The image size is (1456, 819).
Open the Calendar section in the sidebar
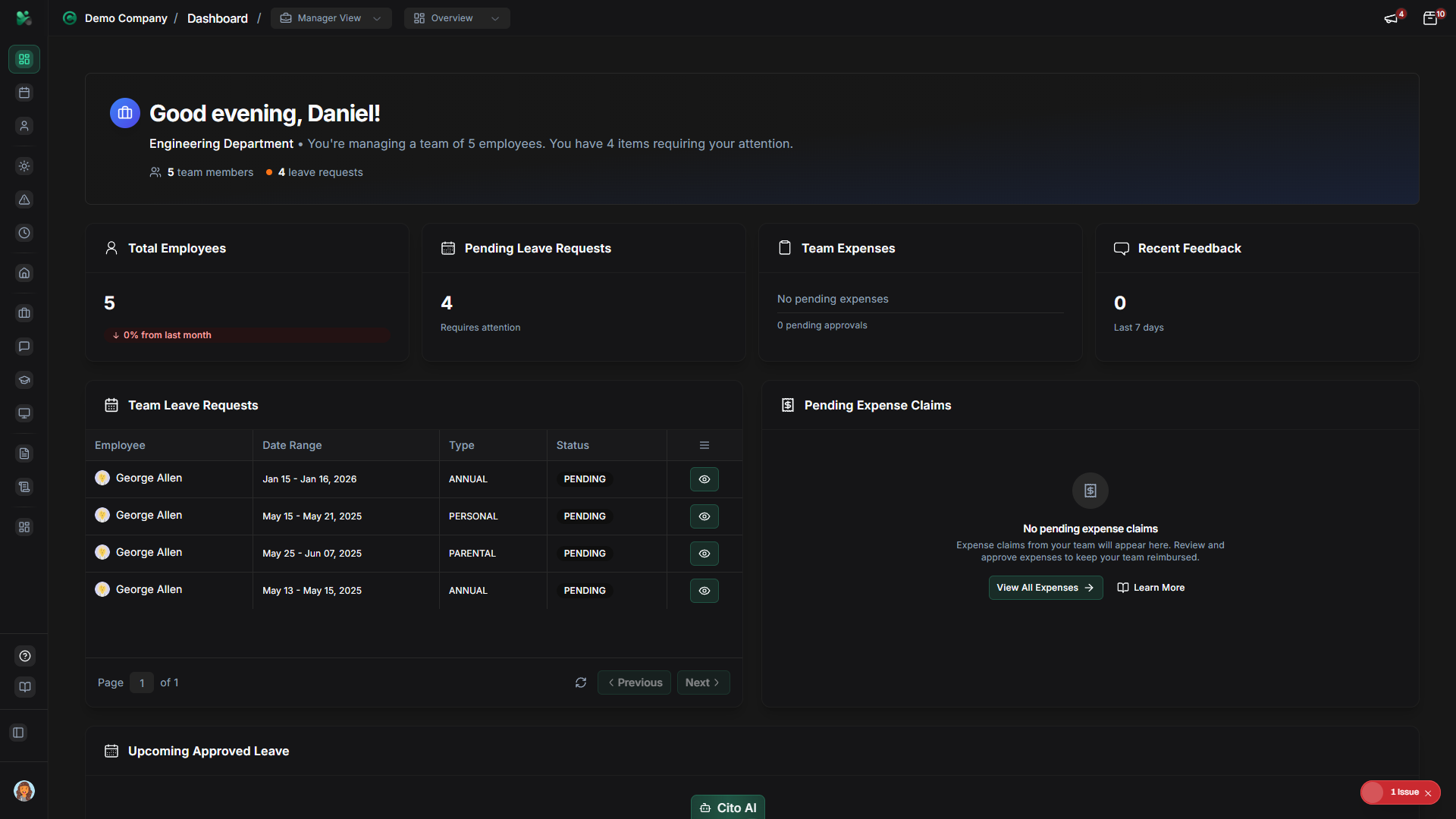tap(24, 93)
